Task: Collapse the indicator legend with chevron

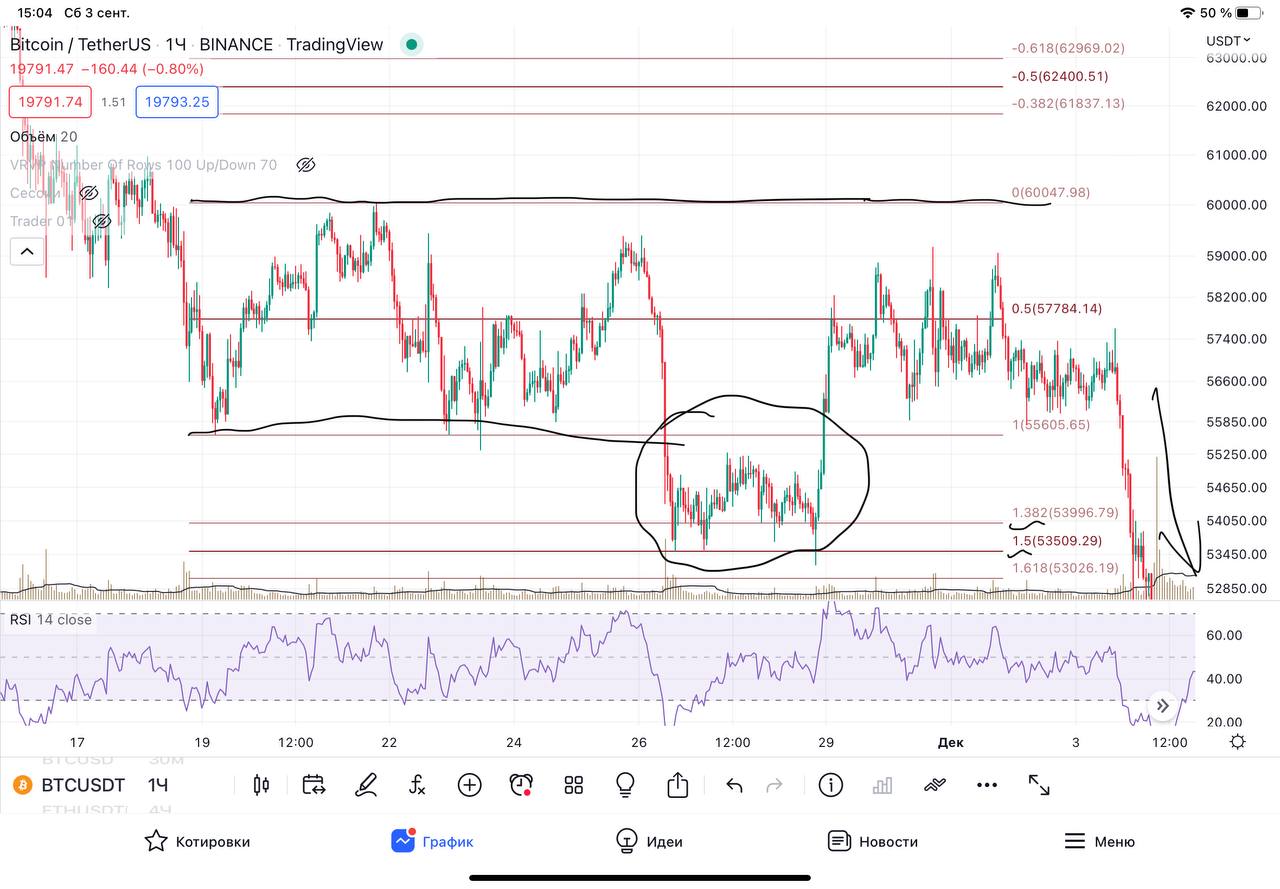Action: 27,251
